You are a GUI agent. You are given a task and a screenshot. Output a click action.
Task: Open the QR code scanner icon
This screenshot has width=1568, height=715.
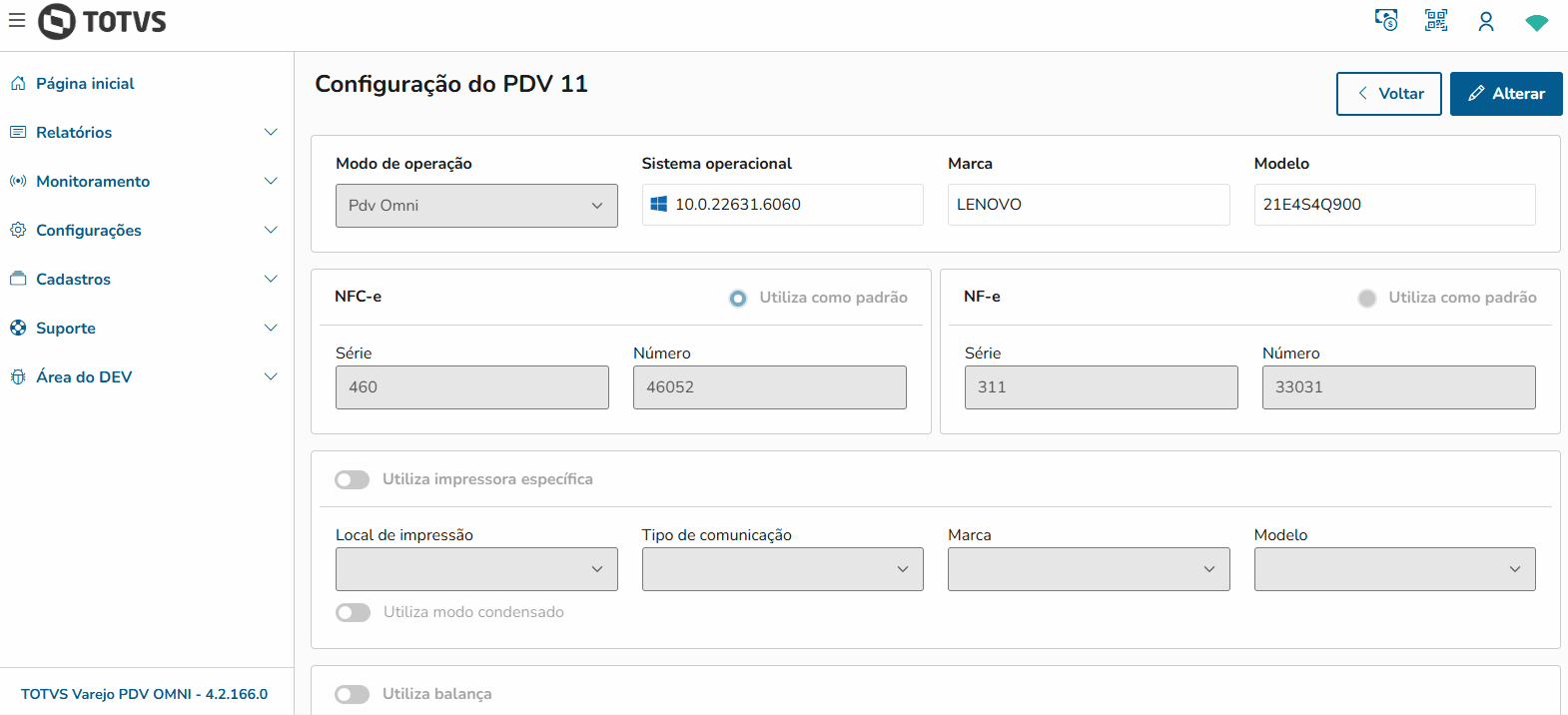[x=1436, y=20]
